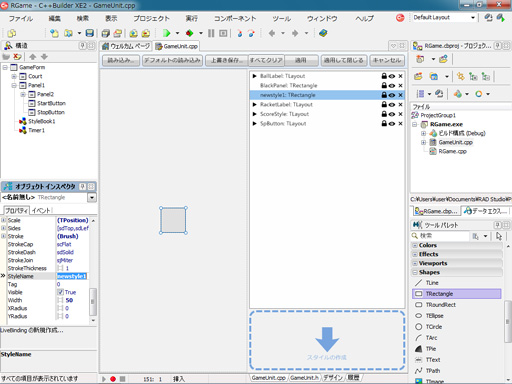Image resolution: width=512 pixels, height=384 pixels.
Task: Click the Save disk icon in toolbar
Action: click(x=89, y=33)
